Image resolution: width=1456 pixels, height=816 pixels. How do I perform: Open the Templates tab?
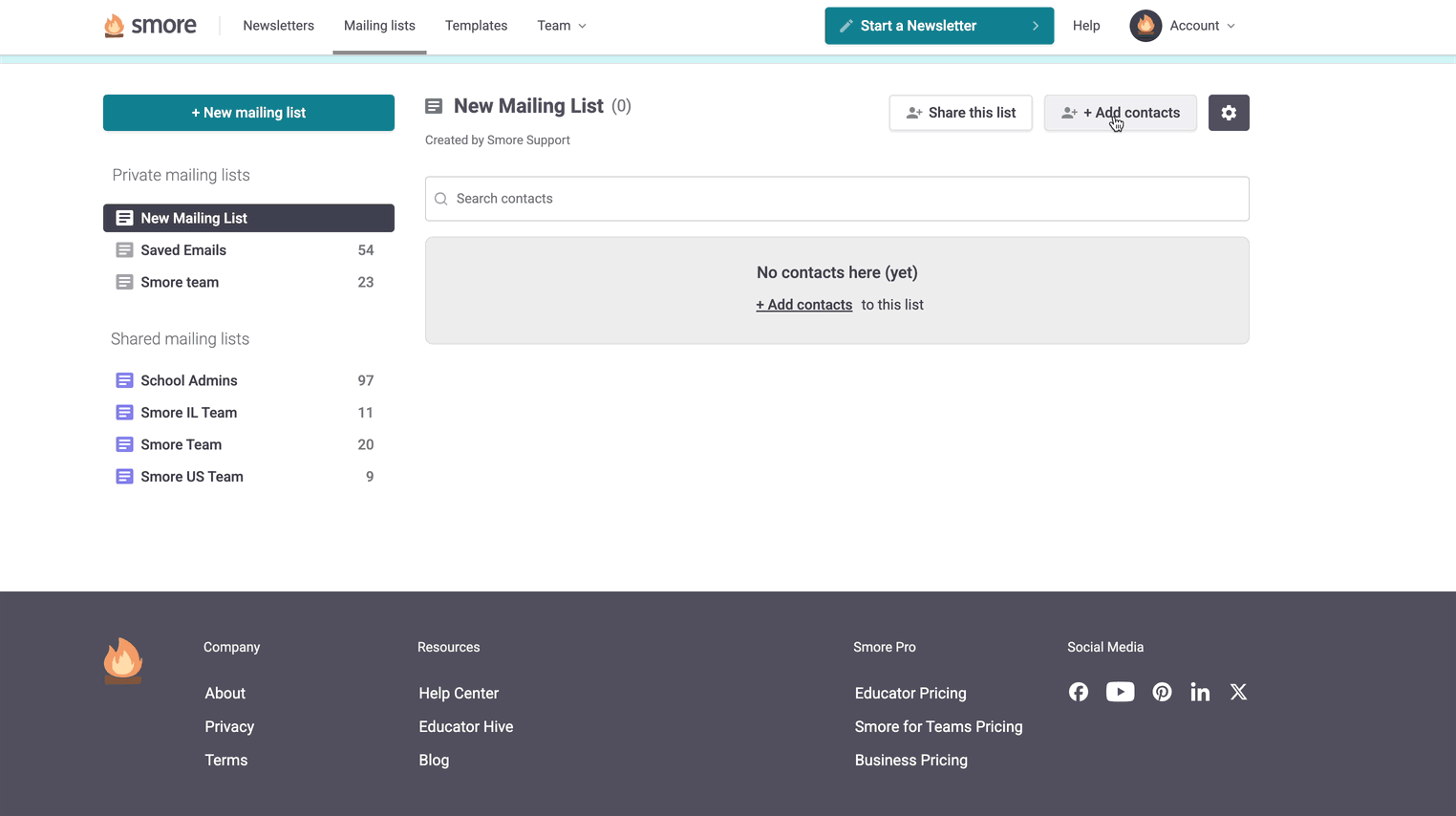click(x=476, y=26)
